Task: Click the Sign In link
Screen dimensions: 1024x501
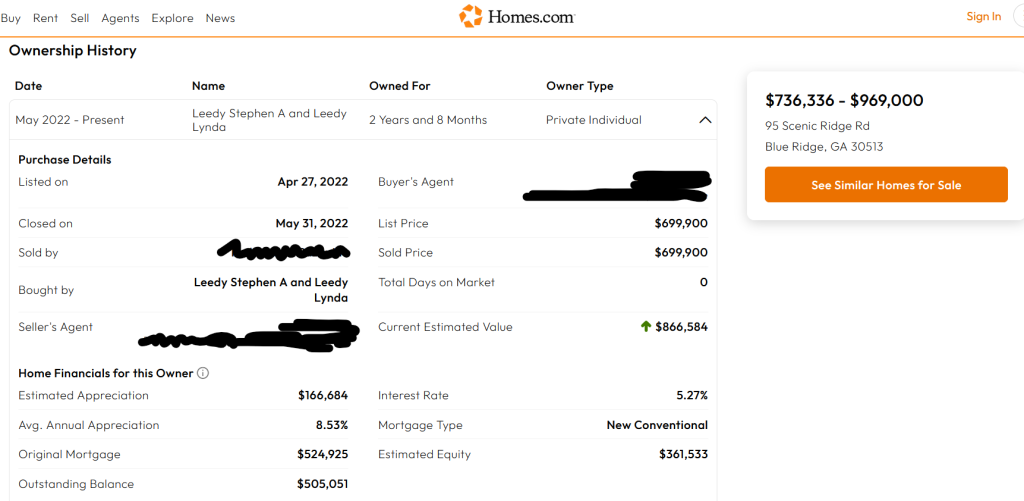Action: [x=983, y=17]
